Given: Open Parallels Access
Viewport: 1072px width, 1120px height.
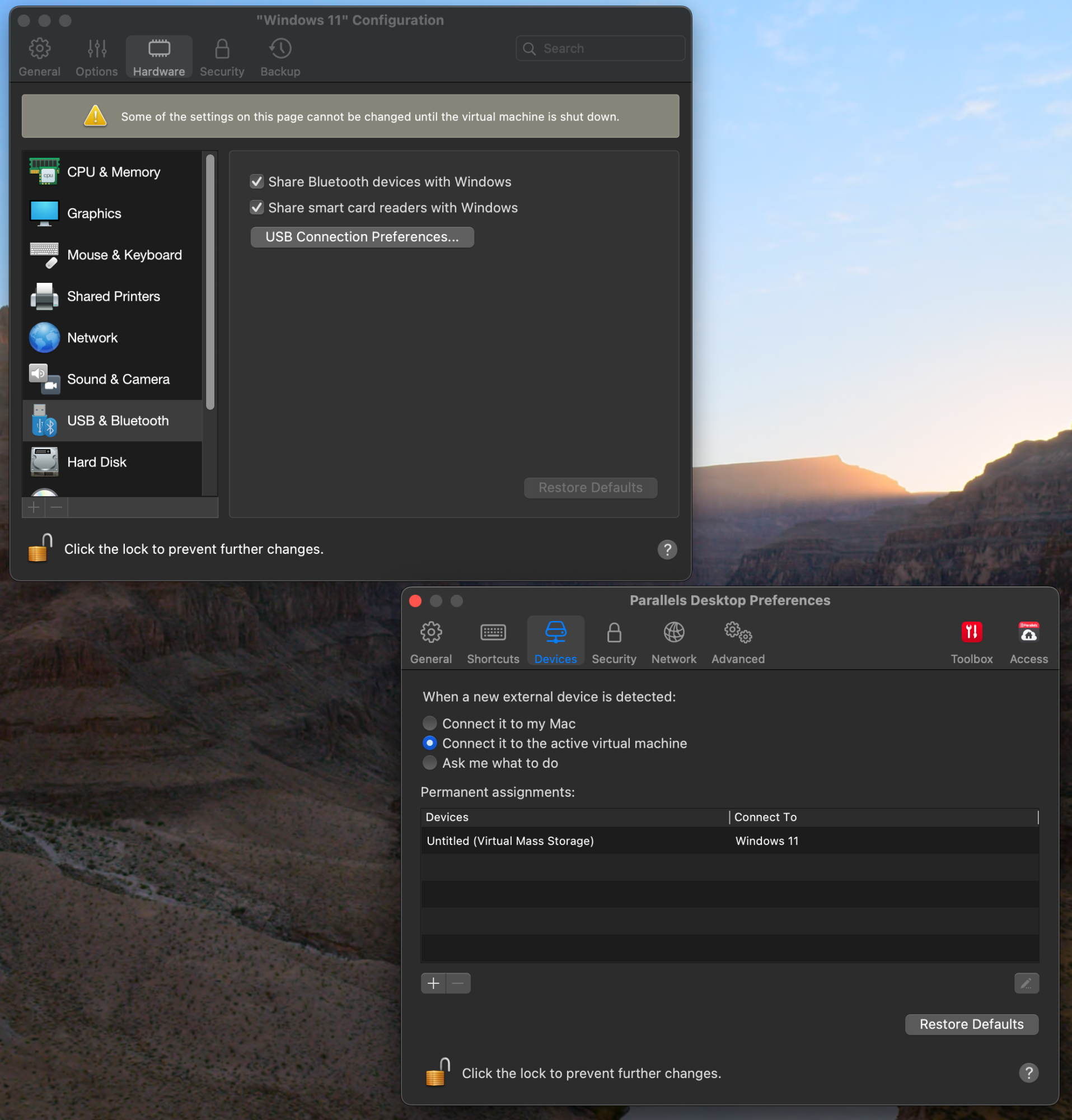Looking at the screenshot, I should [x=1028, y=643].
